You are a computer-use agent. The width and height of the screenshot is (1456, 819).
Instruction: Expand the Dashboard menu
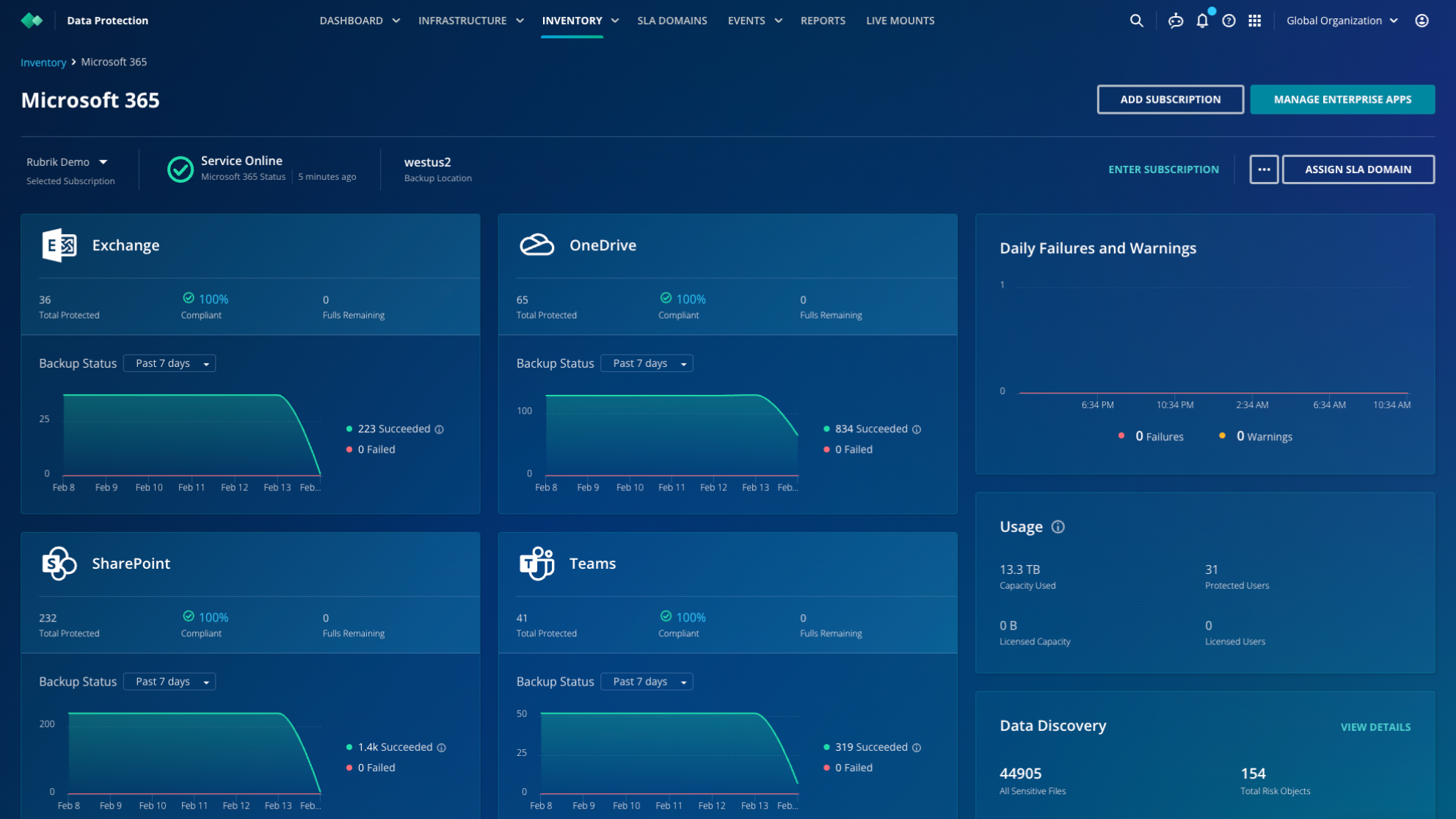point(360,21)
